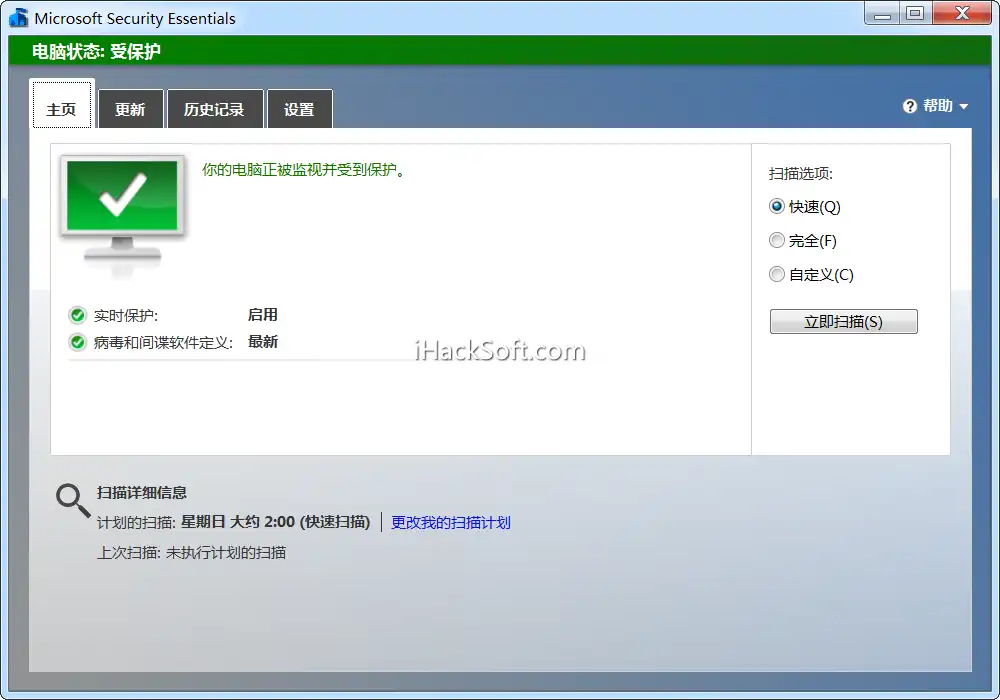Image resolution: width=1000 pixels, height=700 pixels.
Task: Click the message 你的电脑正被监视并受到保护
Action: click(305, 170)
